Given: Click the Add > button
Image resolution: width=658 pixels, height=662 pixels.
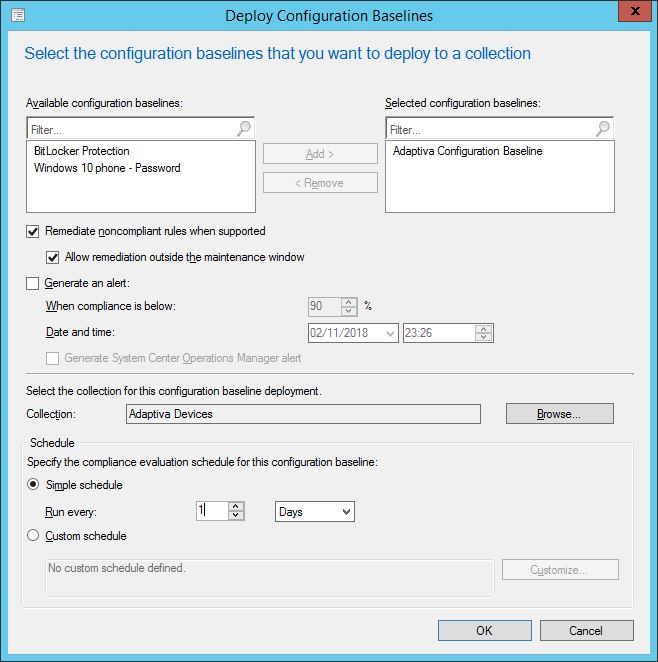Looking at the screenshot, I should coord(320,154).
